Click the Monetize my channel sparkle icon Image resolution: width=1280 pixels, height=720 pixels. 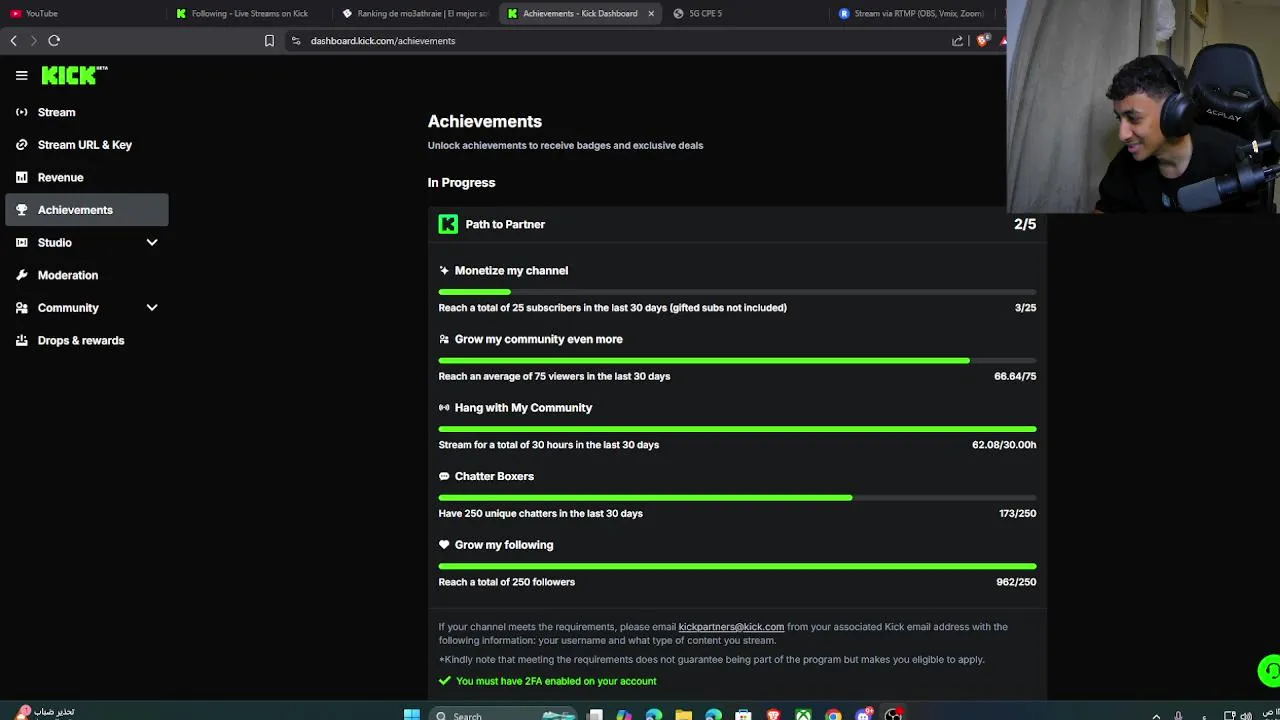pos(444,270)
